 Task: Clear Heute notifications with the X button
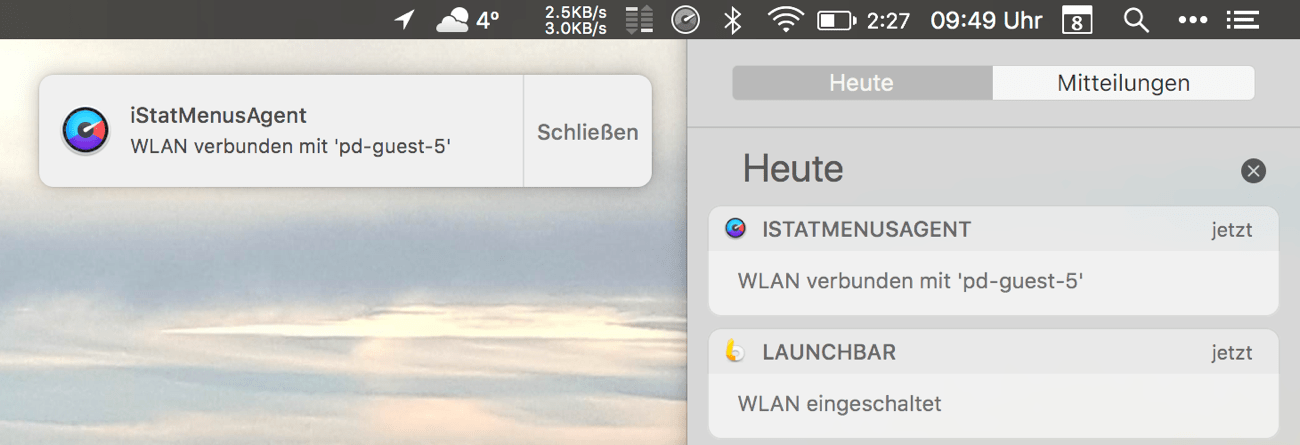[1253, 171]
